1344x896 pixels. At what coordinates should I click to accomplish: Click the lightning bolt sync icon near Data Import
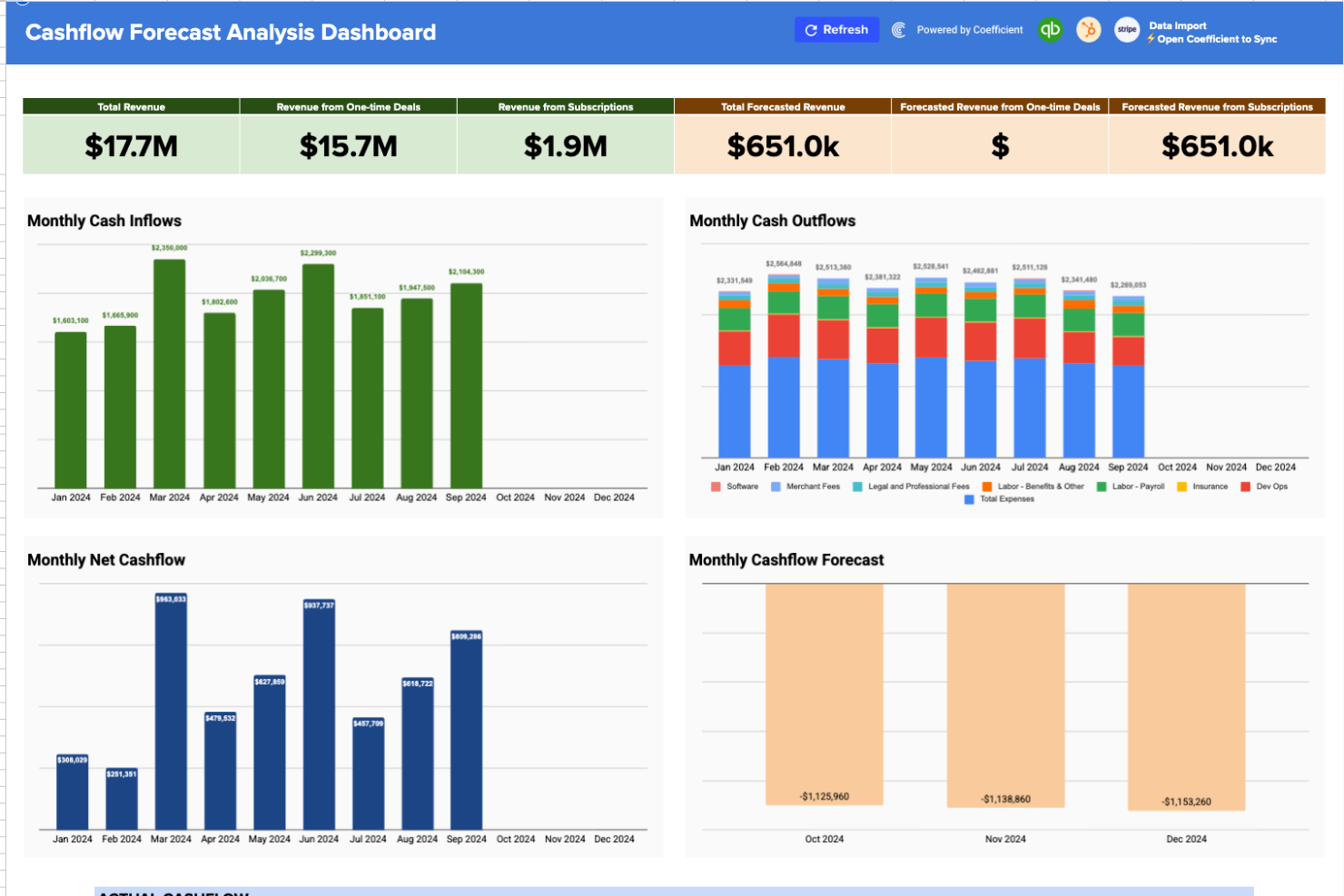tap(1151, 38)
